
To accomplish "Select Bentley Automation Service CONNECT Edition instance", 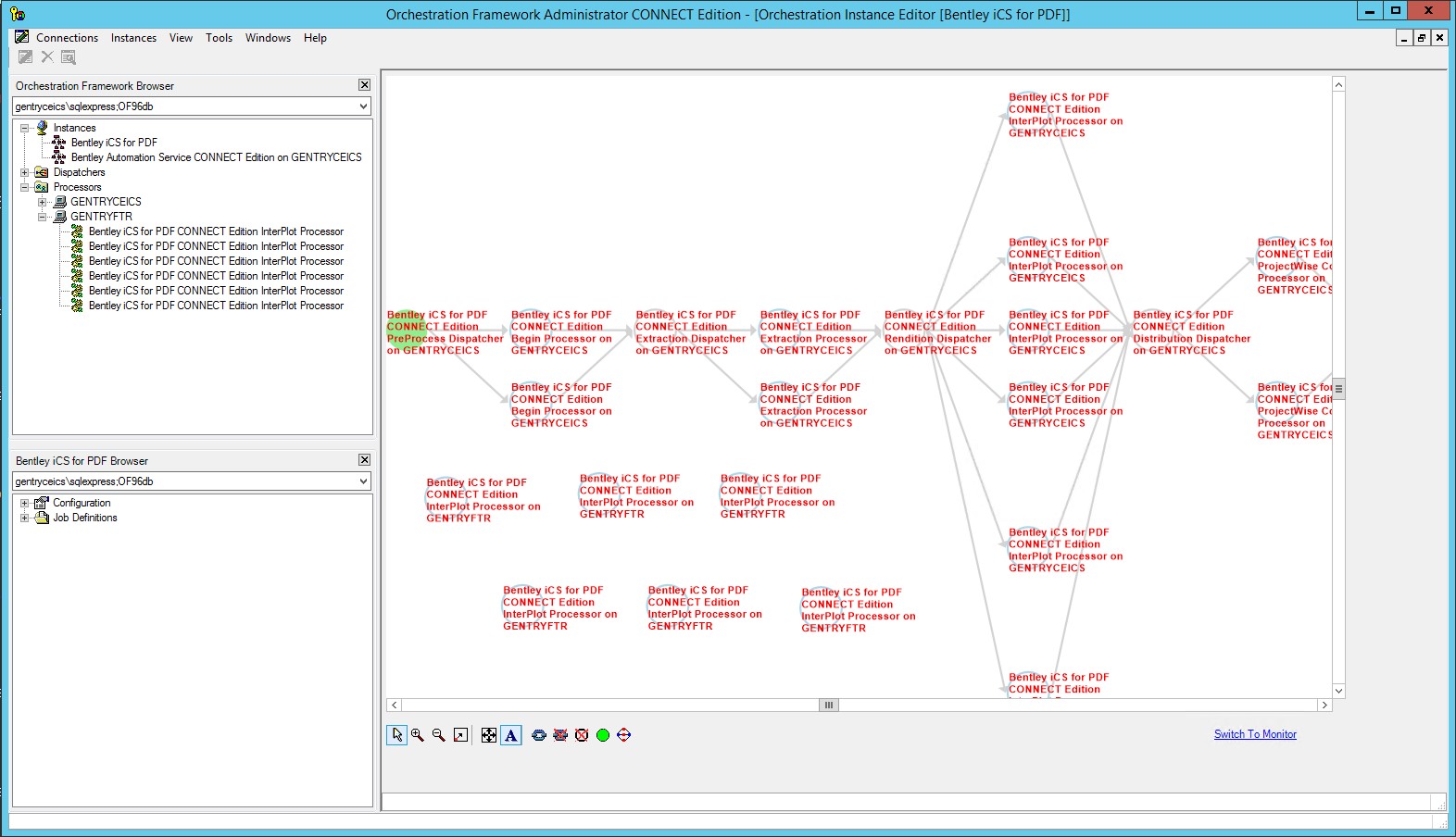I will tap(217, 157).
